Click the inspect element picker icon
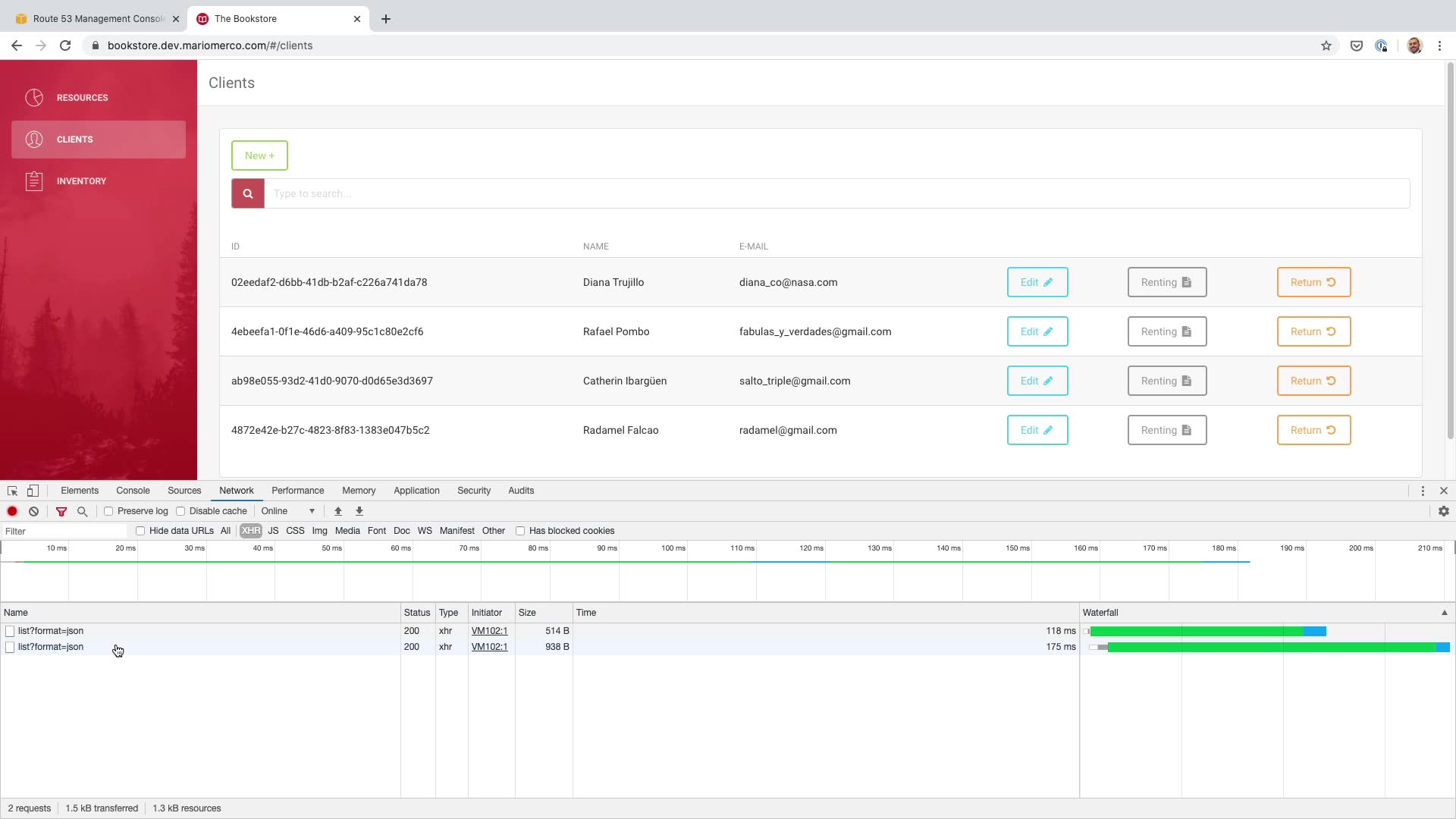 [12, 491]
